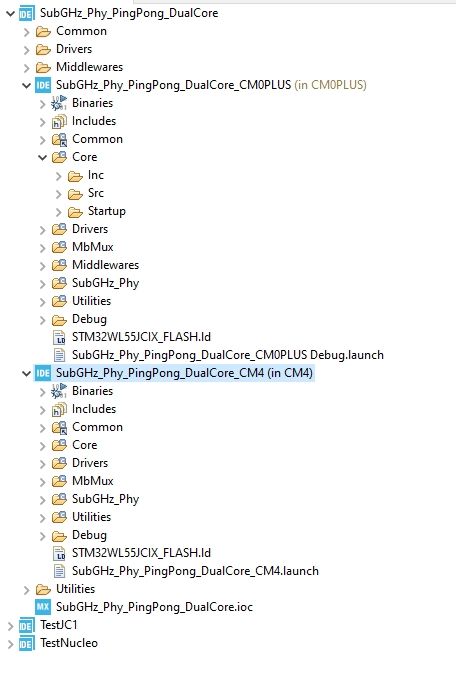The height and width of the screenshot is (692, 456).
Task: Select the Drivers folder in CM4
Action: tap(90, 463)
